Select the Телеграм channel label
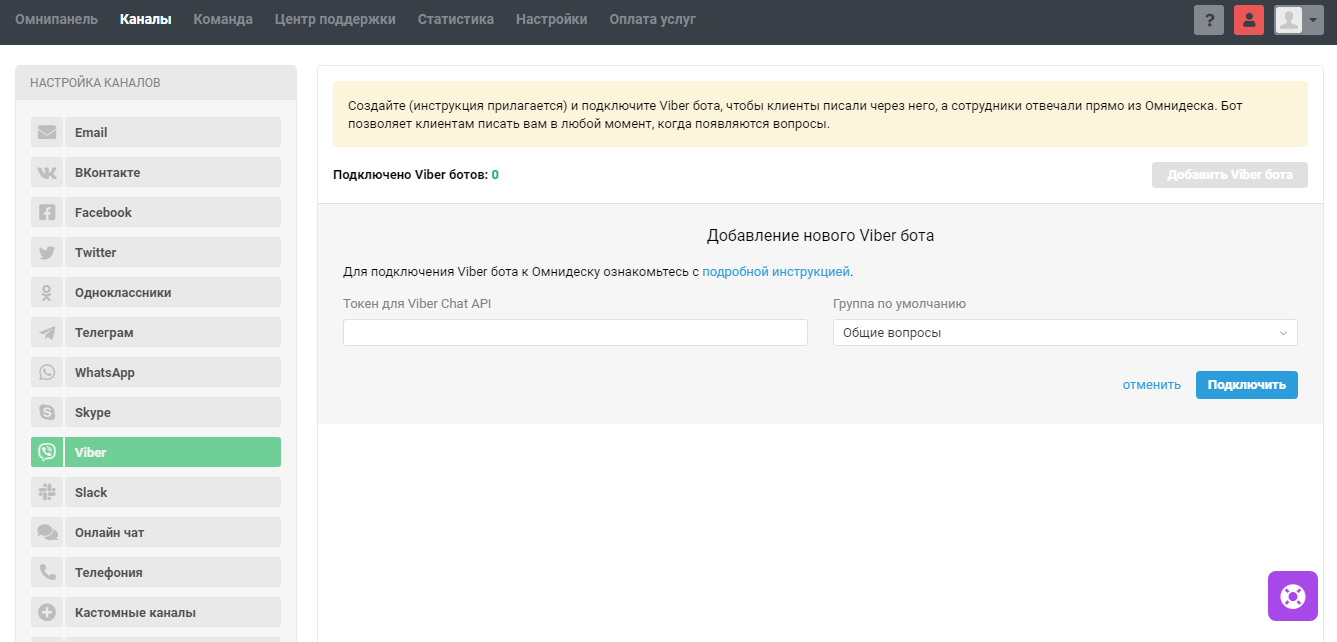Screen dimensions: 1337x642 point(173,332)
